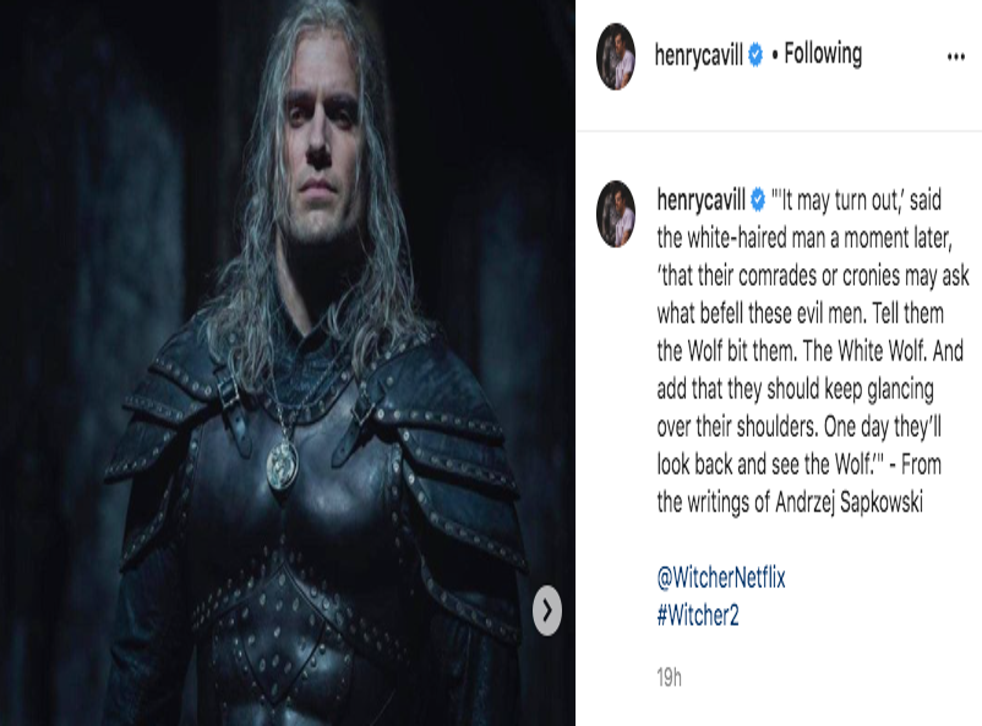Image resolution: width=982 pixels, height=726 pixels.
Task: Open the three-dot more options menu
Action: 956,57
